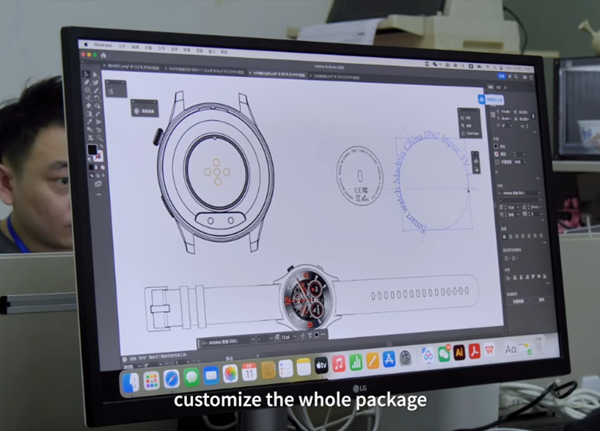Viewport: 600px width, 431px height.
Task: Set the None (red slash) color mode
Action: [x=103, y=167]
